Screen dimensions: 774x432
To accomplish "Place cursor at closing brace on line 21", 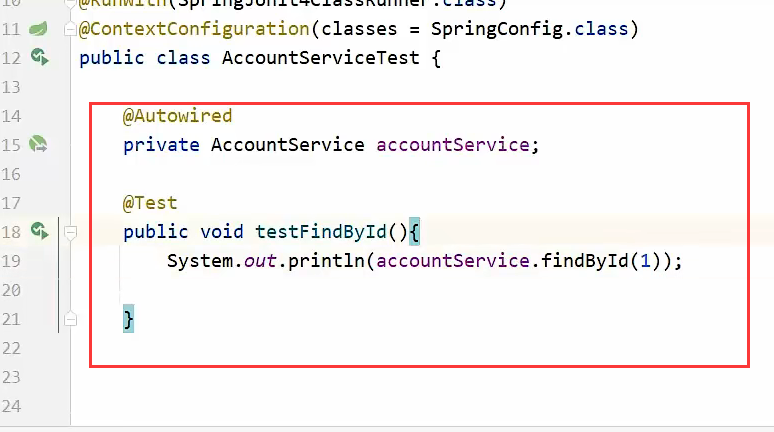I will 128,320.
